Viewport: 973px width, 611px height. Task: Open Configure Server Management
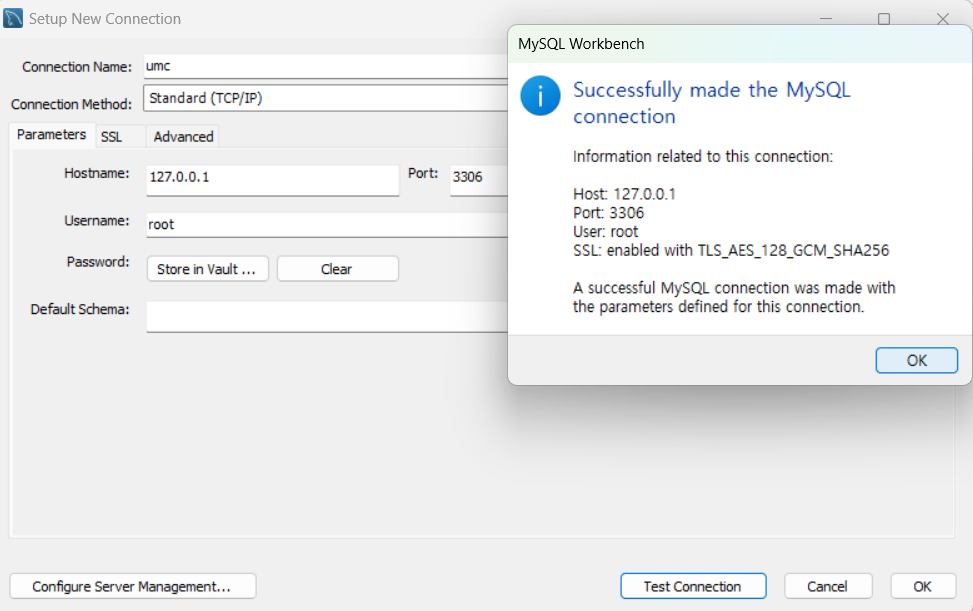click(x=133, y=586)
